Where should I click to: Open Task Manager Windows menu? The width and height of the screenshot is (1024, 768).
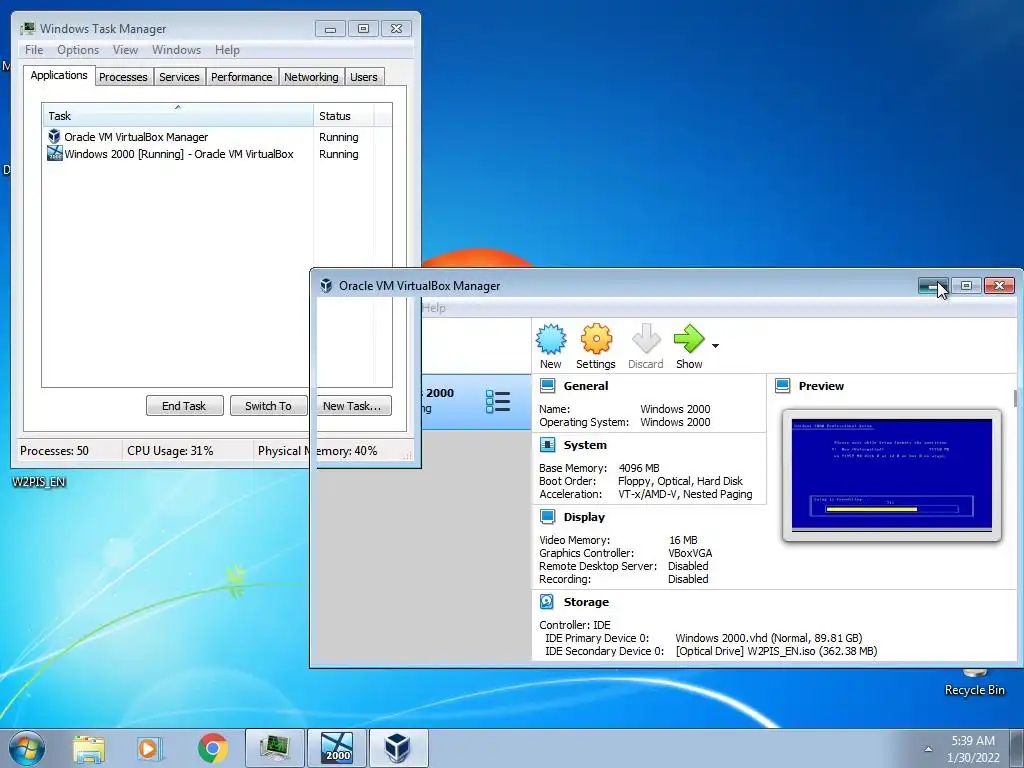[x=176, y=50]
